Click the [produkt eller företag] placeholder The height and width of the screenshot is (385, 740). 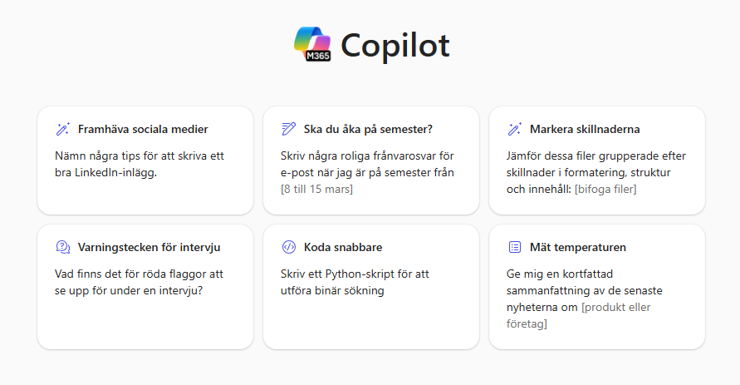pyautogui.click(x=579, y=315)
